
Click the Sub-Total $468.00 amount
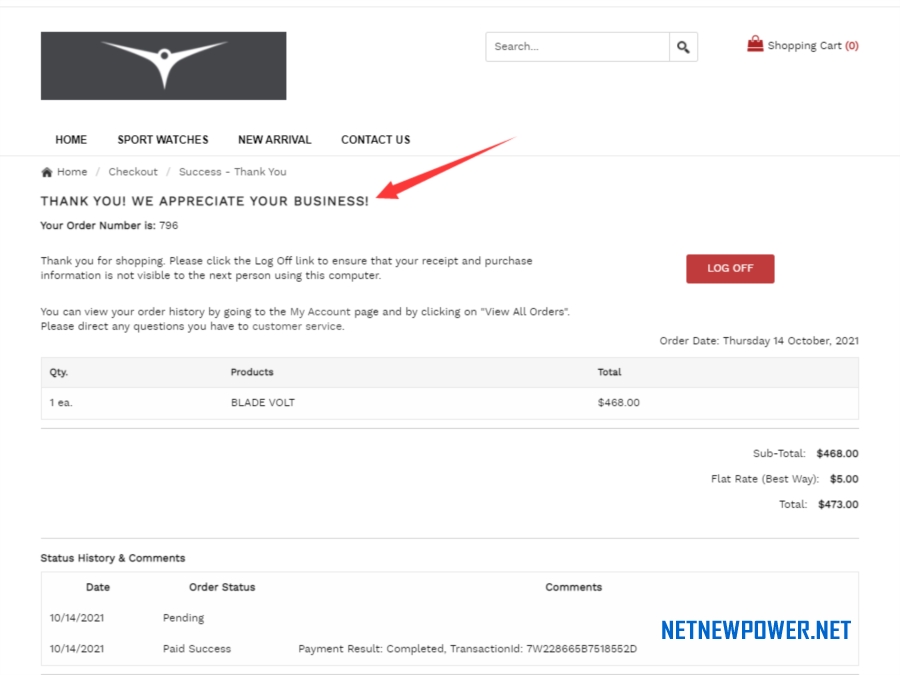(x=837, y=453)
